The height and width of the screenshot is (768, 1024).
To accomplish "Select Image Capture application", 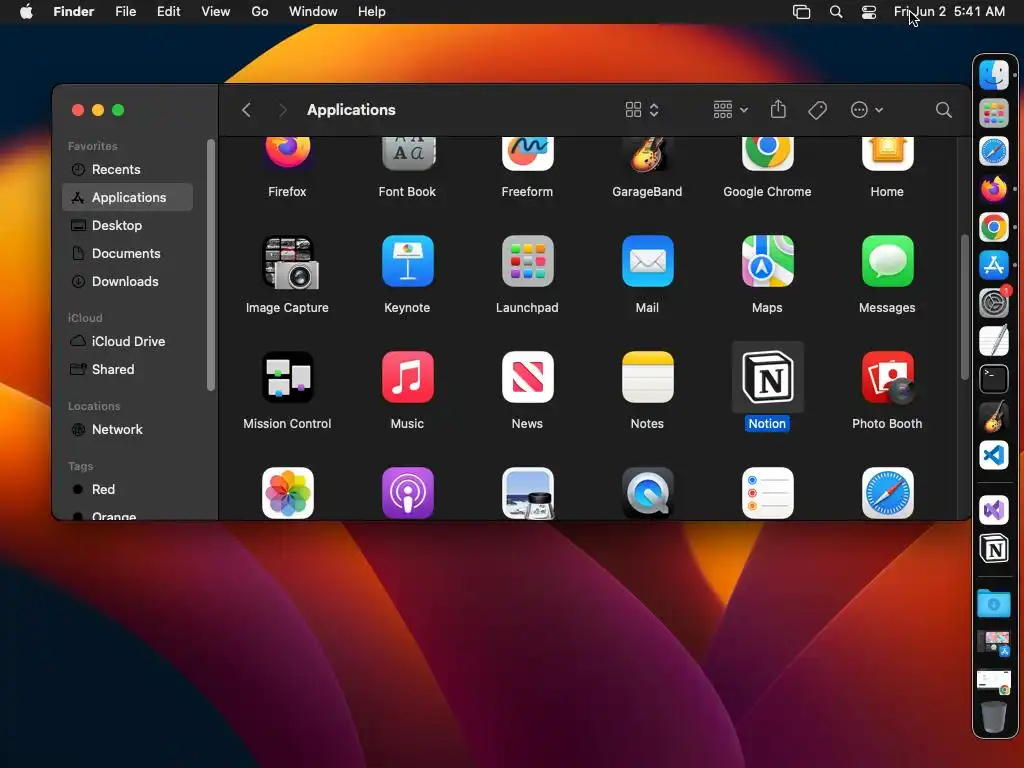I will (x=287, y=262).
